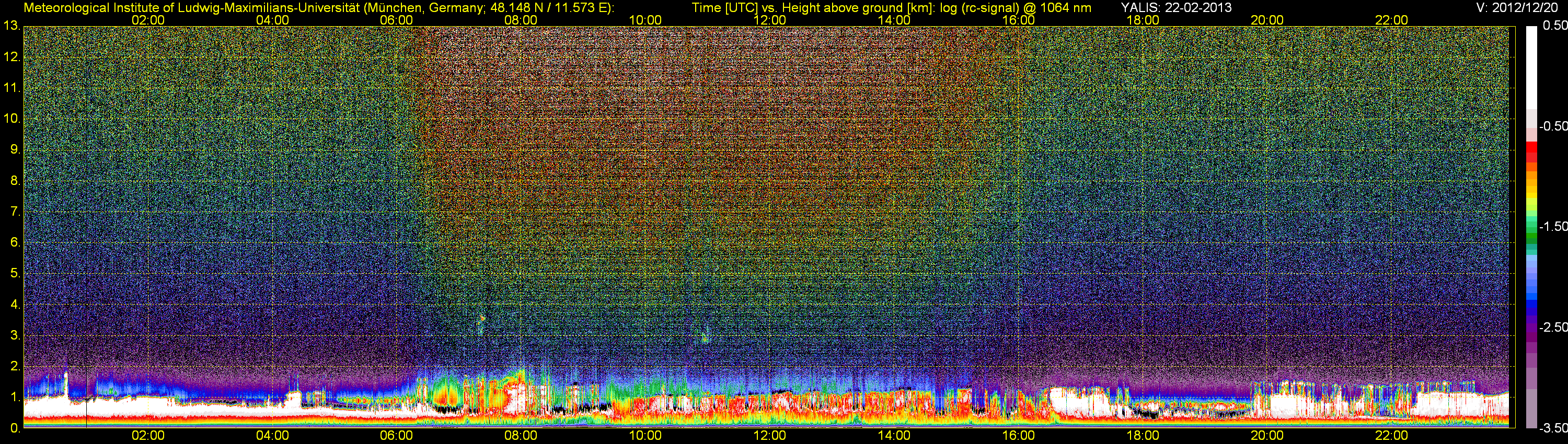
Task: Click the 08:00 label on the bottom time axis
Action: (521, 436)
